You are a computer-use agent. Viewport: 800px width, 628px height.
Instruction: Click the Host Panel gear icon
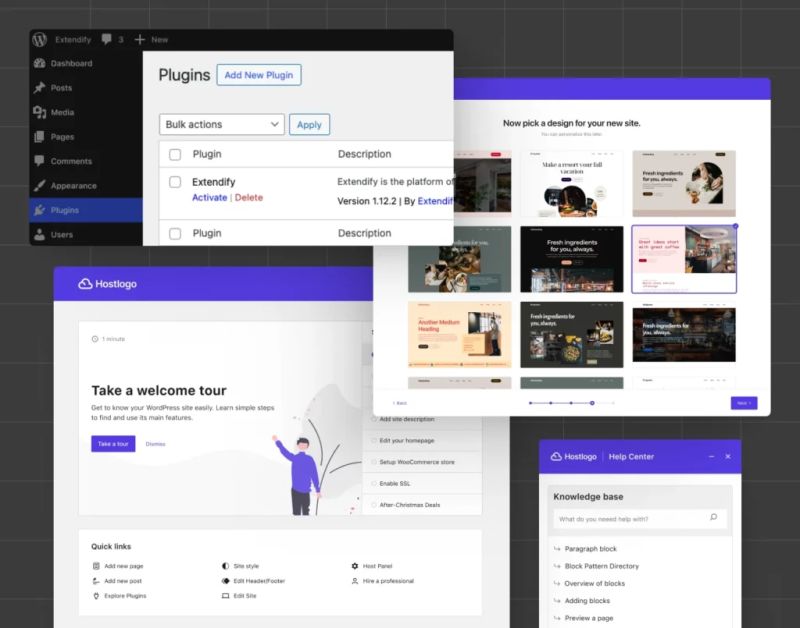(355, 566)
